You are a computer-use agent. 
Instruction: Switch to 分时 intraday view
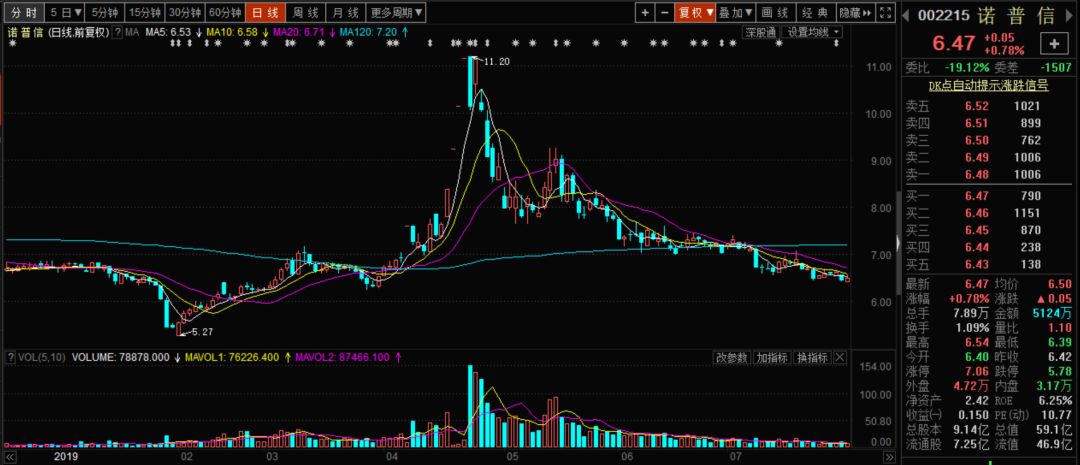(x=22, y=12)
